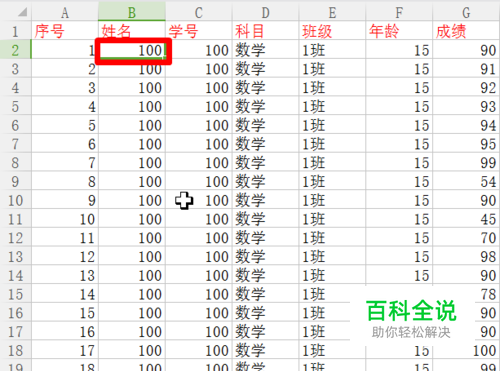Select cell F2 with age 15

[399, 50]
